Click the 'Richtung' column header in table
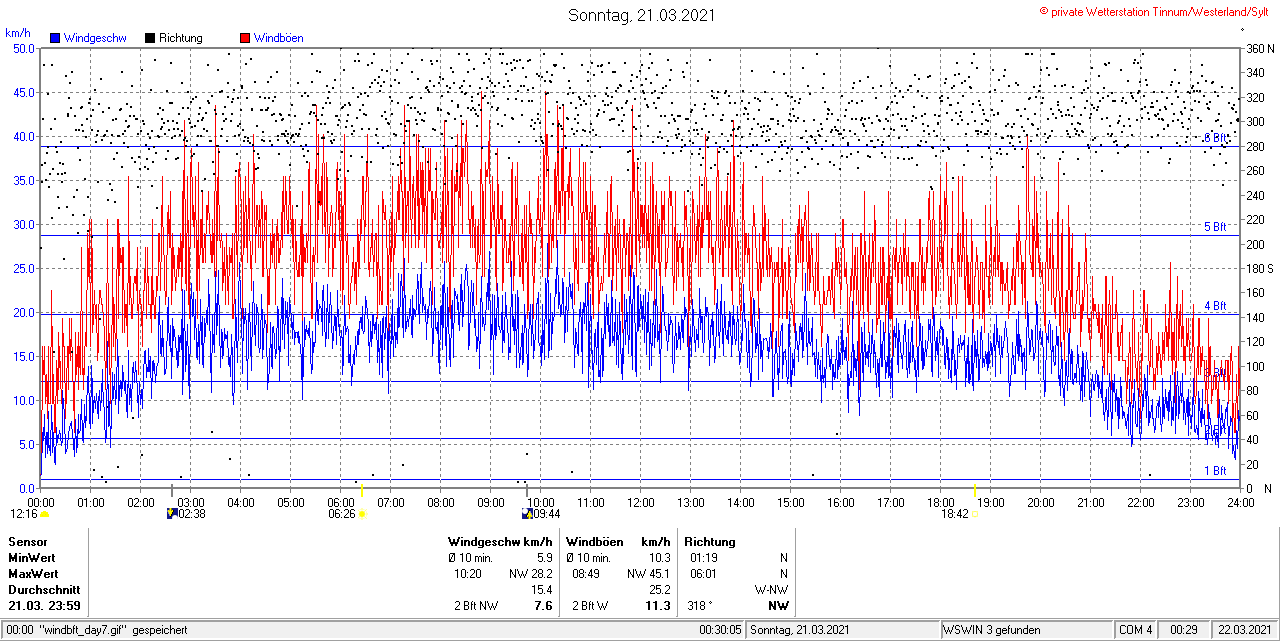 click(709, 541)
